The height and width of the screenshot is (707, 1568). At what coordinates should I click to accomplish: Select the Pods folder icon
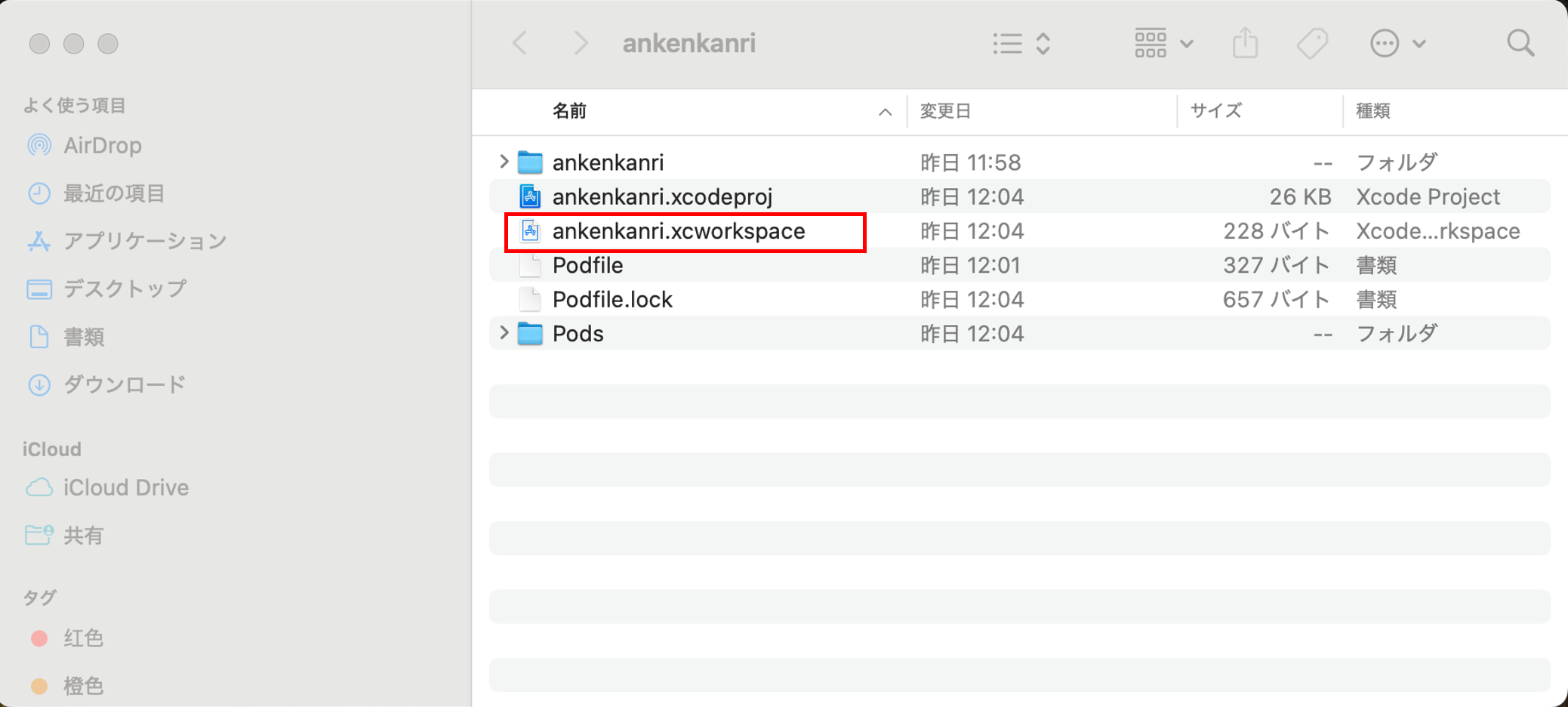point(530,333)
